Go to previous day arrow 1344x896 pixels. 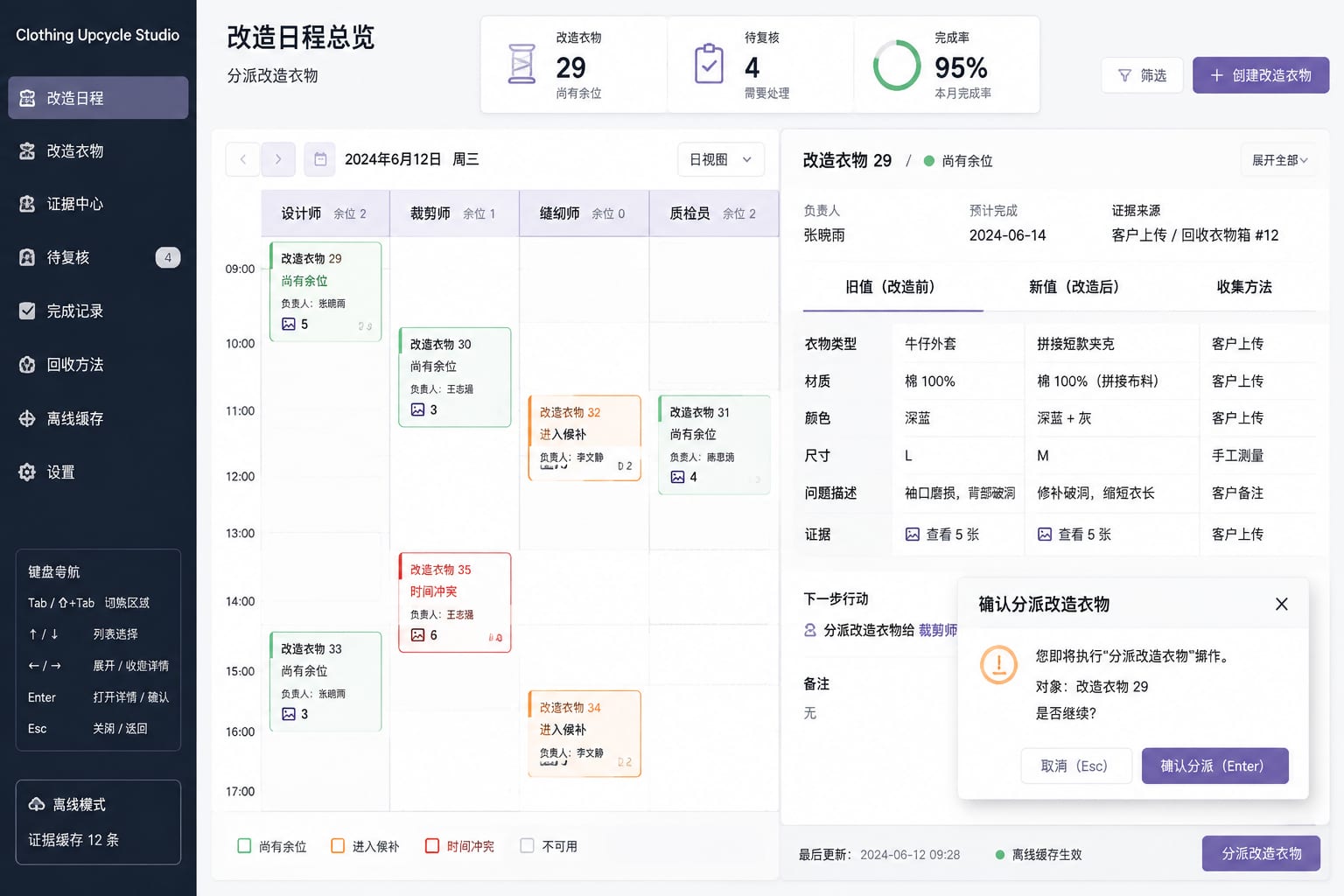242,159
